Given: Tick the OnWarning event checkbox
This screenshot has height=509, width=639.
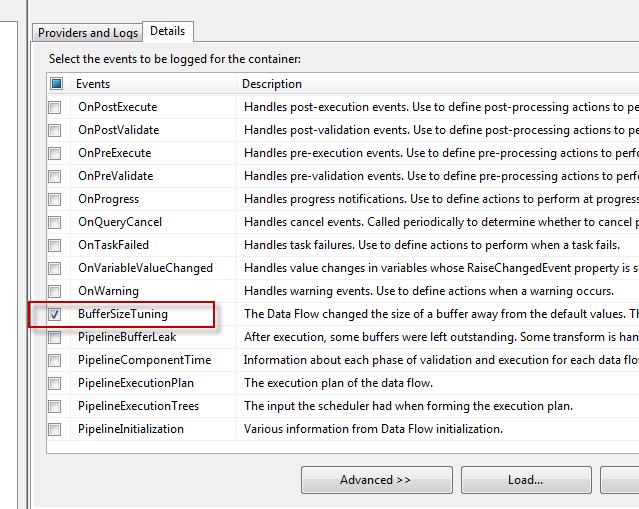Looking at the screenshot, I should (x=55, y=291).
